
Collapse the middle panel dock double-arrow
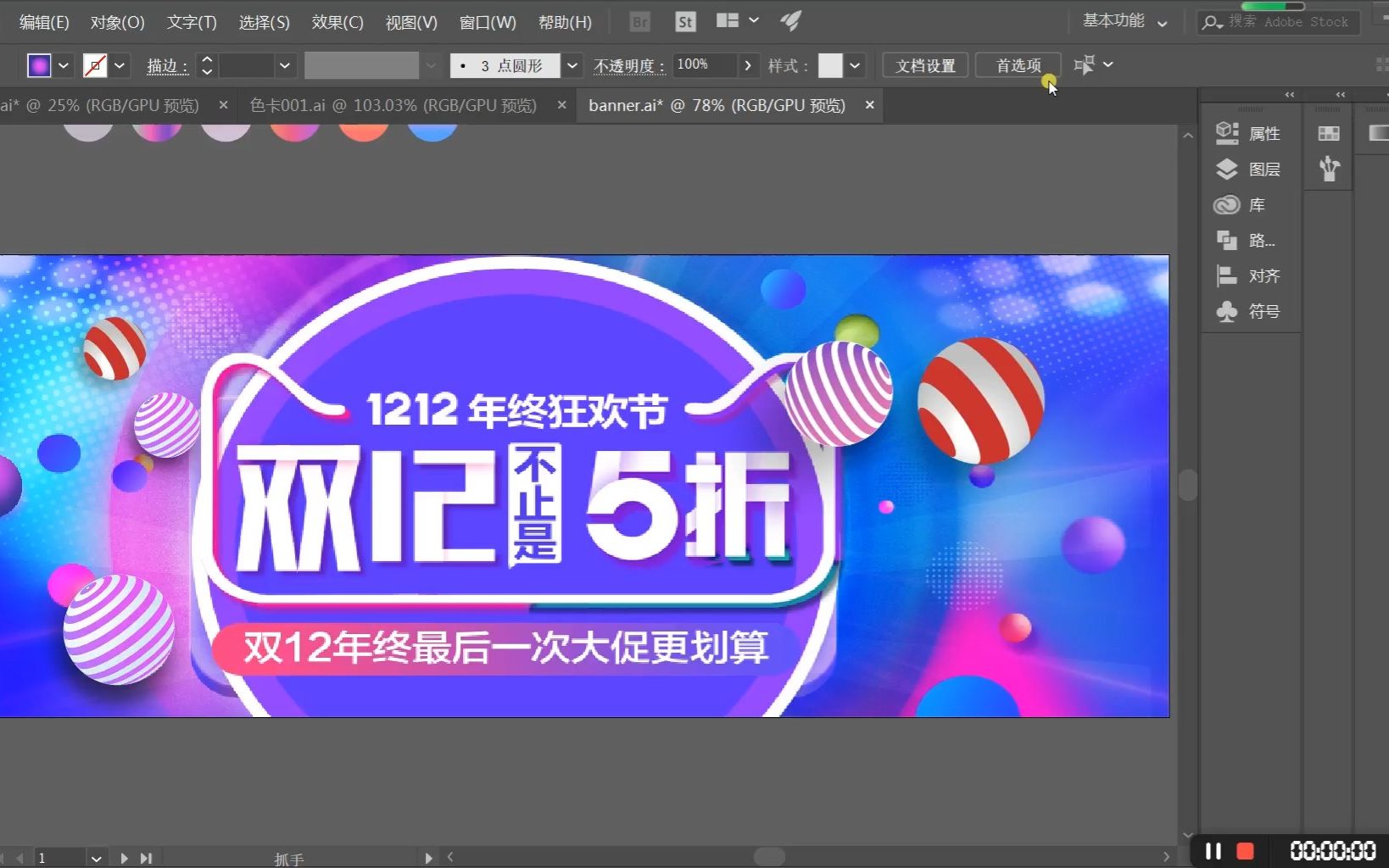pos(1341,94)
